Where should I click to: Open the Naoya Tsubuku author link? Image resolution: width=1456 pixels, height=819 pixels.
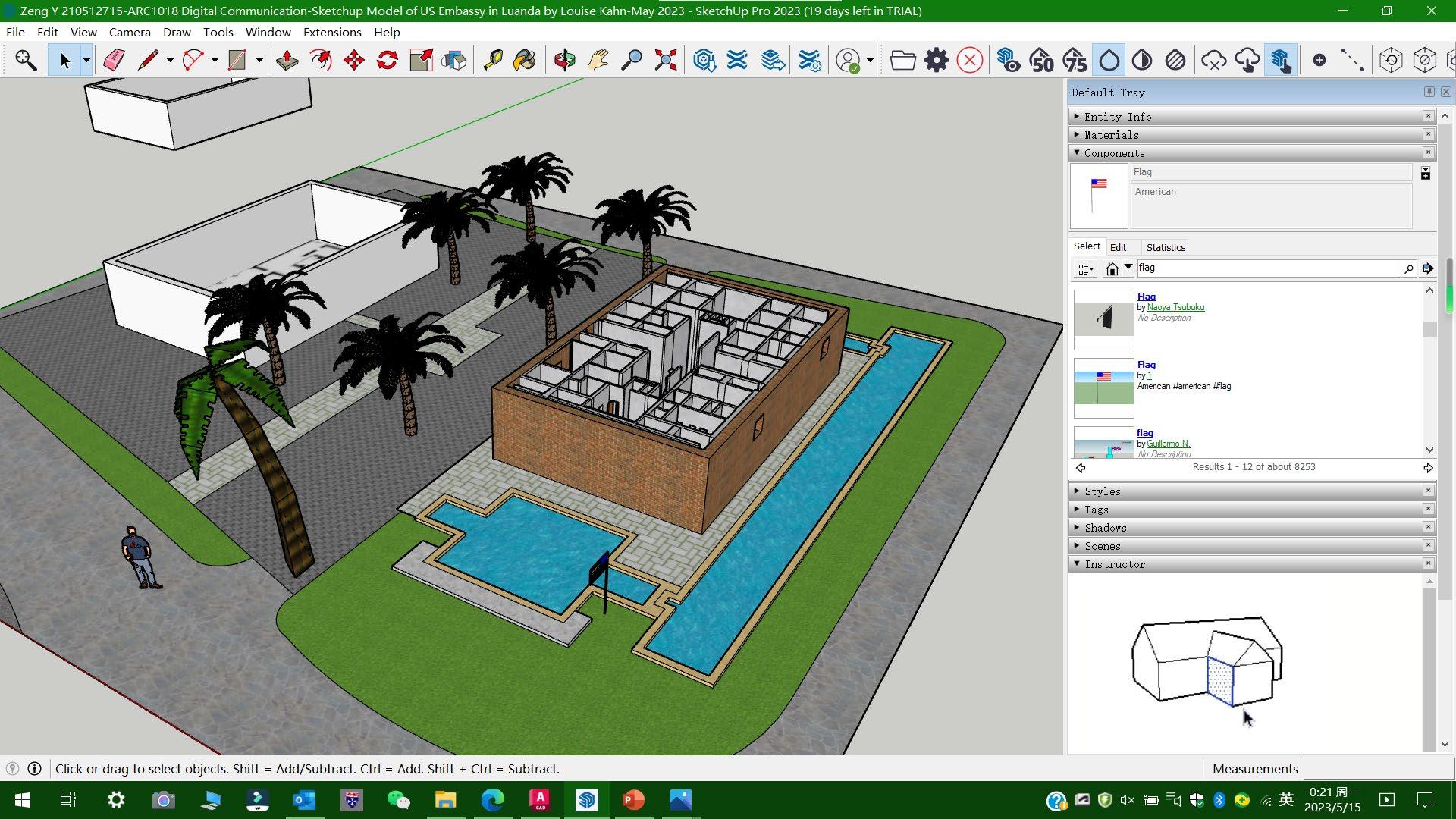[x=1175, y=307]
